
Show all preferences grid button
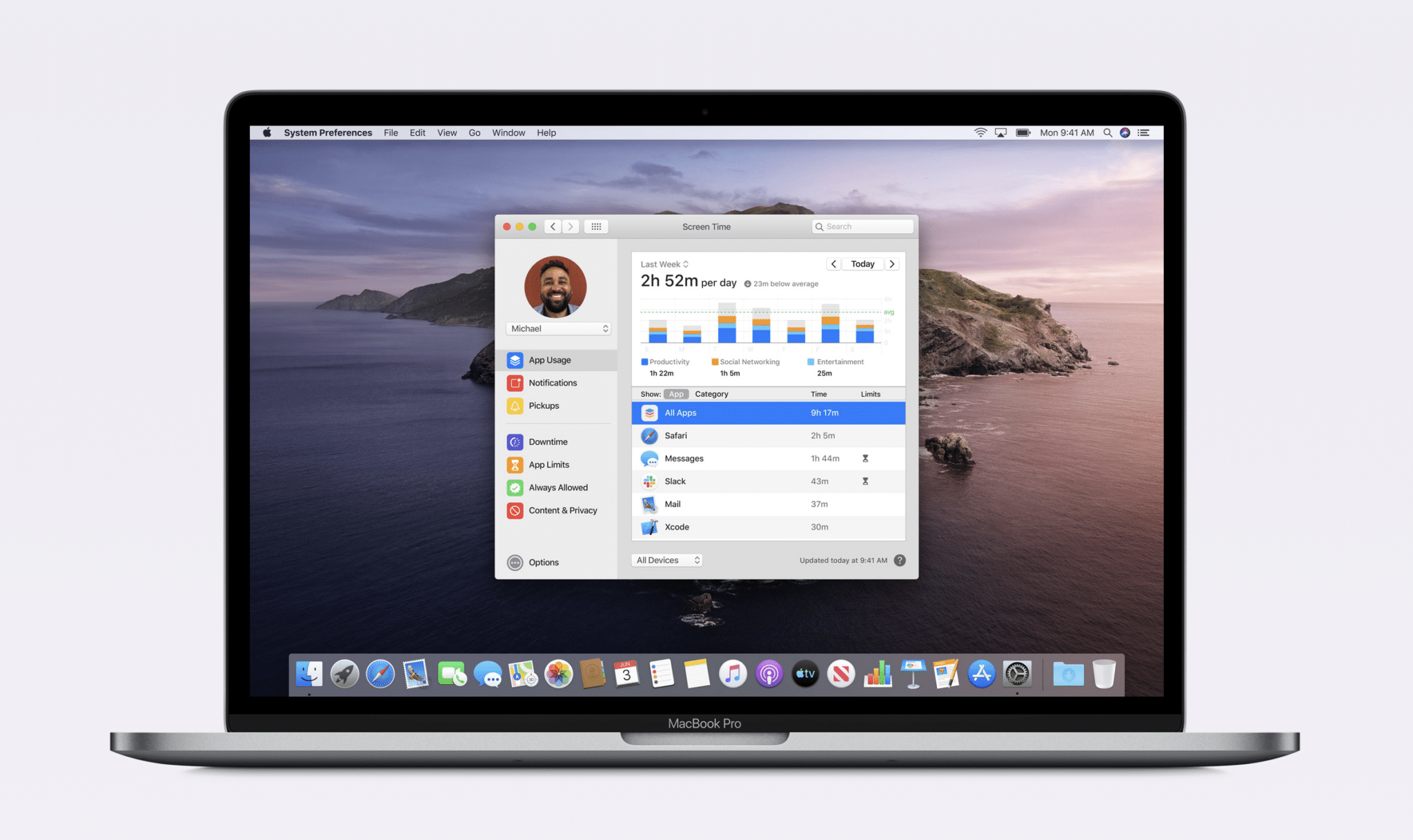click(x=596, y=226)
